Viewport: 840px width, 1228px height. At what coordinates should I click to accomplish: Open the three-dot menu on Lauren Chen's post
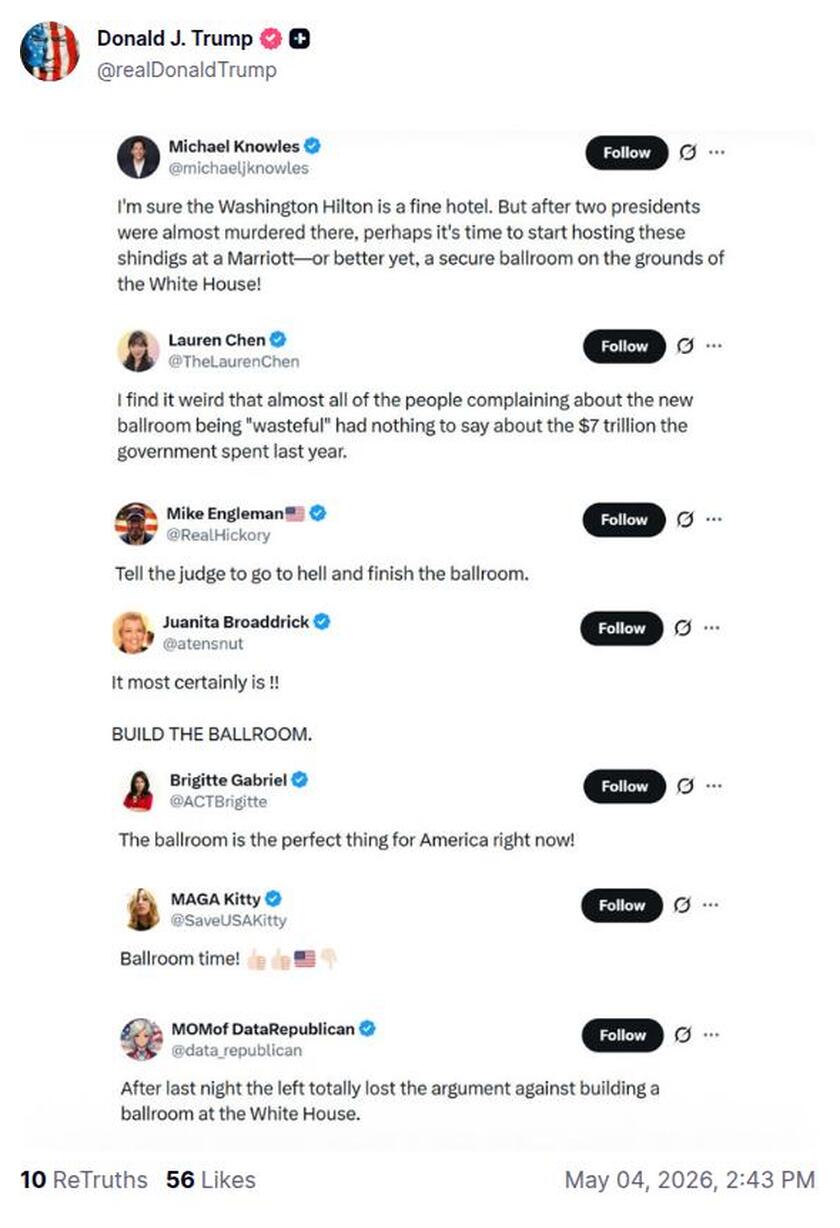714,346
